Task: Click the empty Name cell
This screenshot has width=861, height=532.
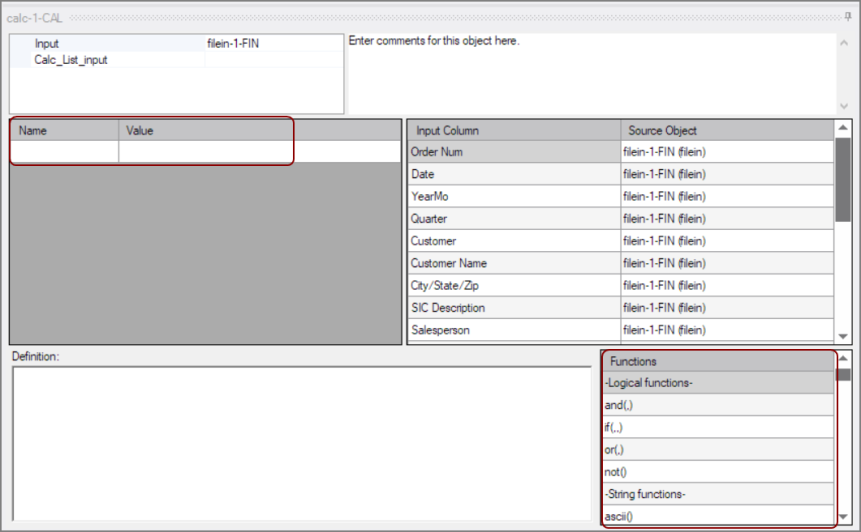Action: (x=65, y=152)
